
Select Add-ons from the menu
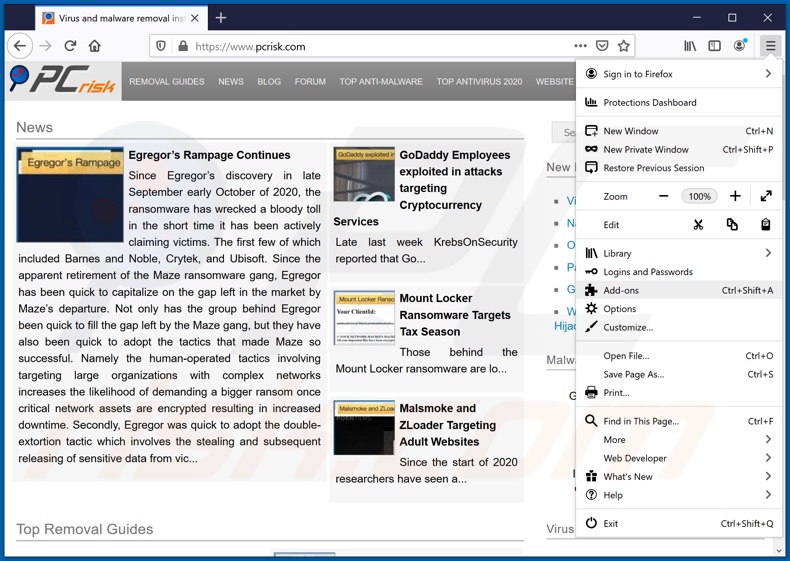click(x=621, y=290)
